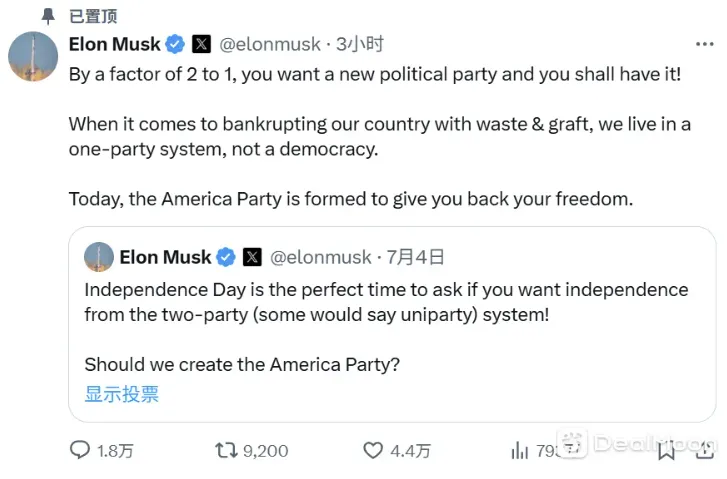Screen dimensions: 727x479
Task: Click the "3小时" timestamp
Action: (360, 44)
